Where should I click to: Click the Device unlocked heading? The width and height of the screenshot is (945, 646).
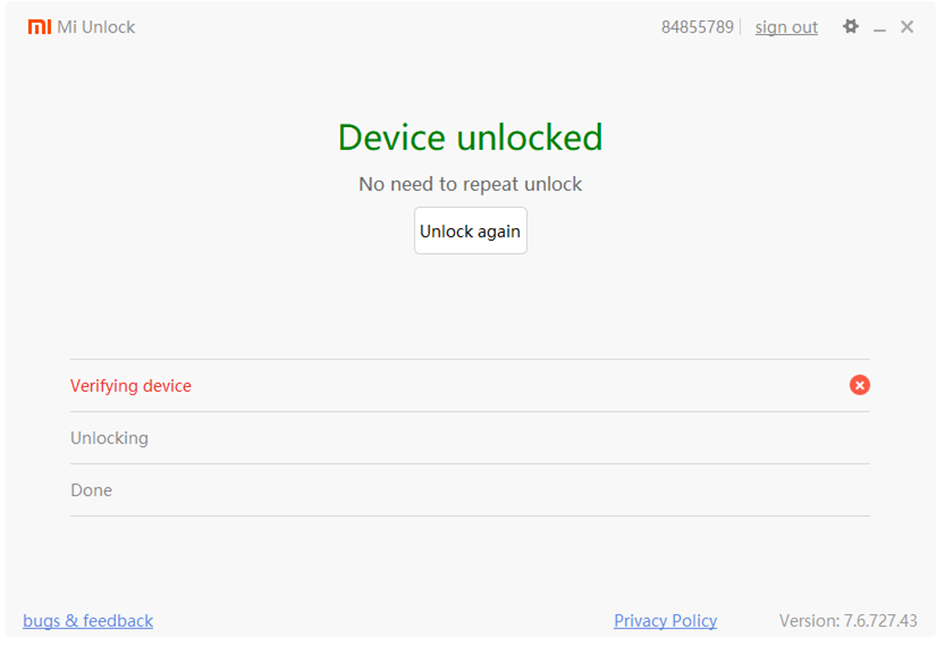(x=470, y=137)
